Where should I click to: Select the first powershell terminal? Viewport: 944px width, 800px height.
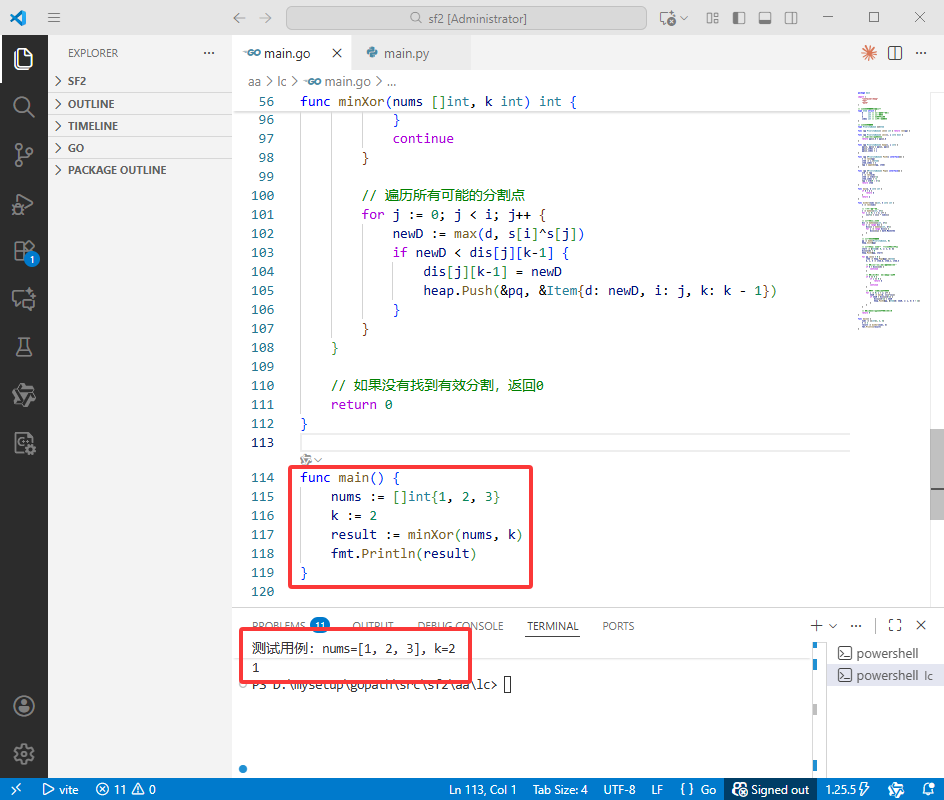[x=885, y=653]
